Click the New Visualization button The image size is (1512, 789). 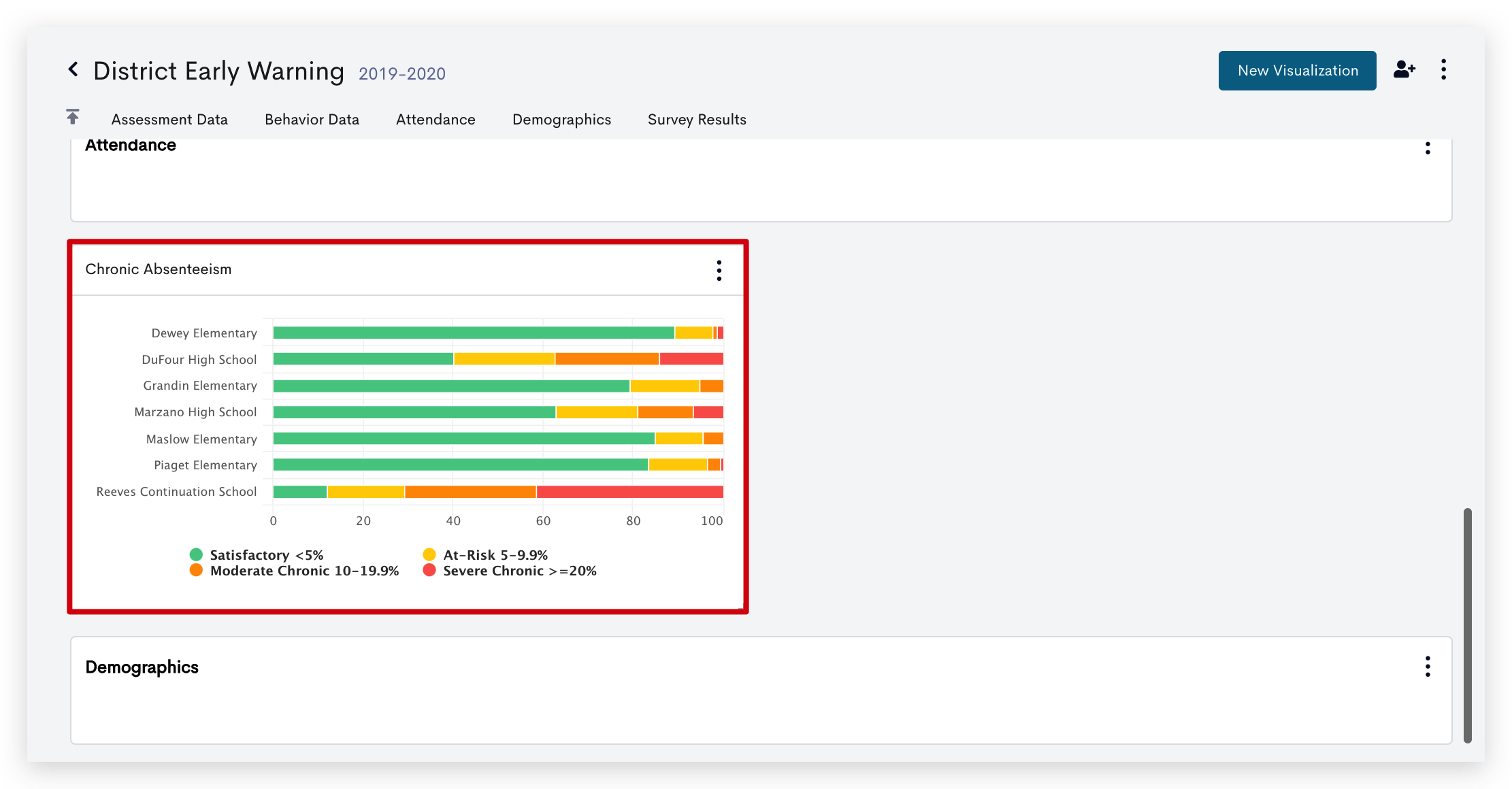(1297, 71)
